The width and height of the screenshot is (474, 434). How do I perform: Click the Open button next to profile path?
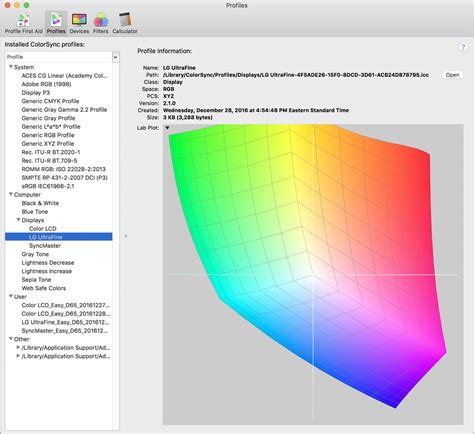tap(452, 75)
